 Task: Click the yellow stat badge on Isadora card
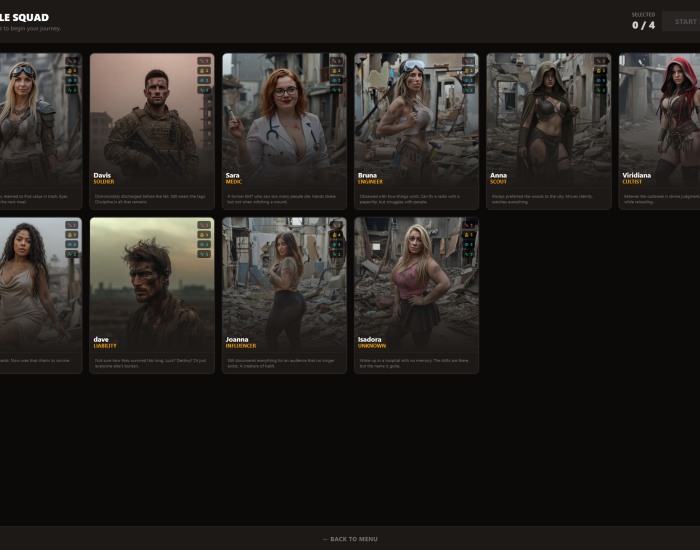(x=468, y=235)
